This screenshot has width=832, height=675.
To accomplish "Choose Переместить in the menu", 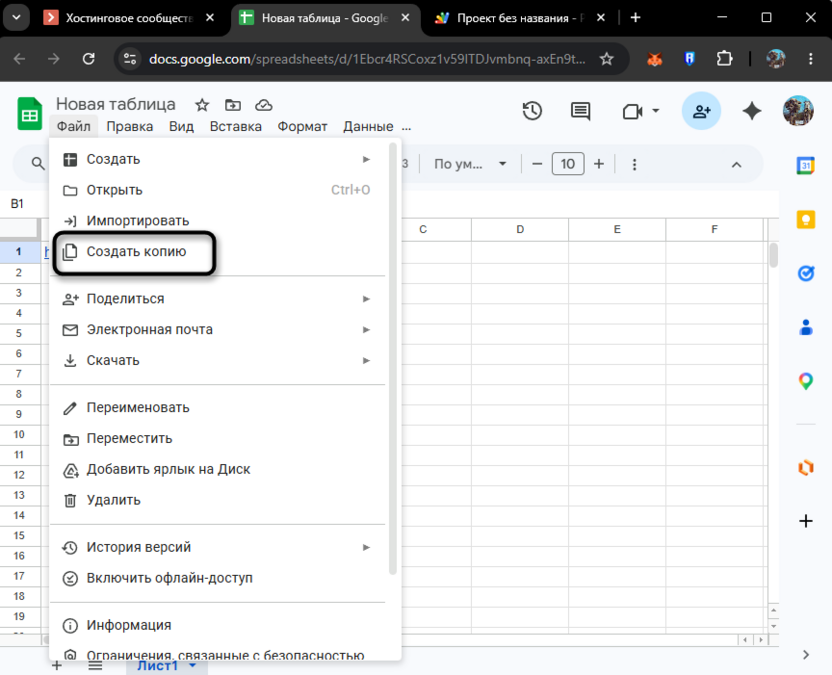I will pyautogui.click(x=217, y=438).
